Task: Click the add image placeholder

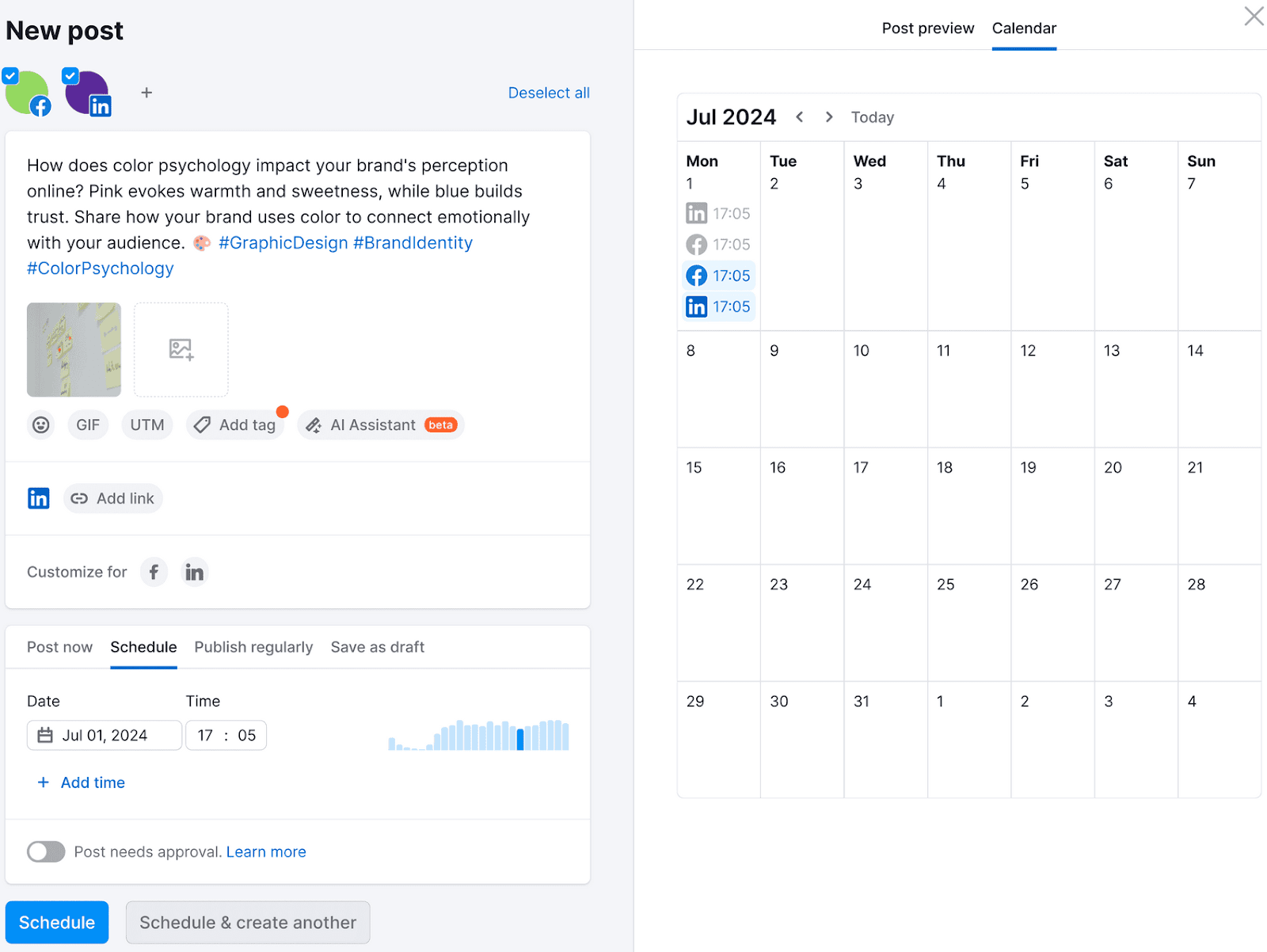Action: click(181, 349)
